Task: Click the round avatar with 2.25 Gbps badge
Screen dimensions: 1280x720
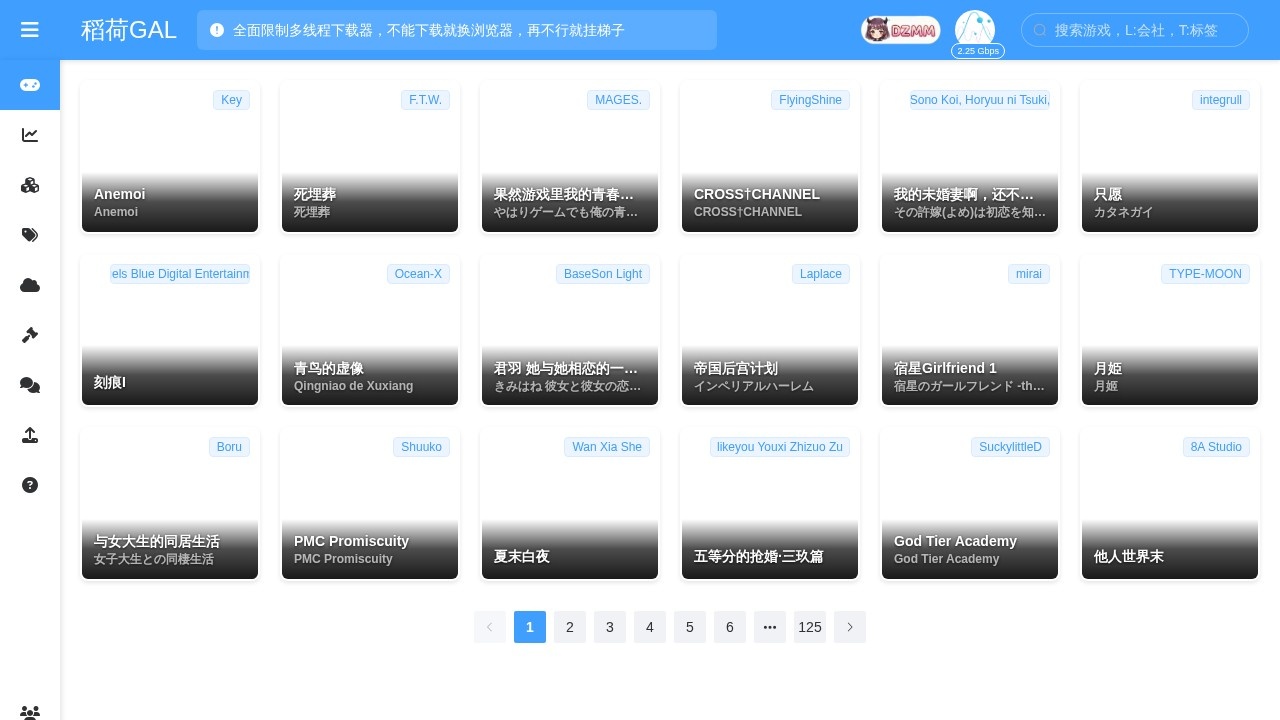Action: 975,28
